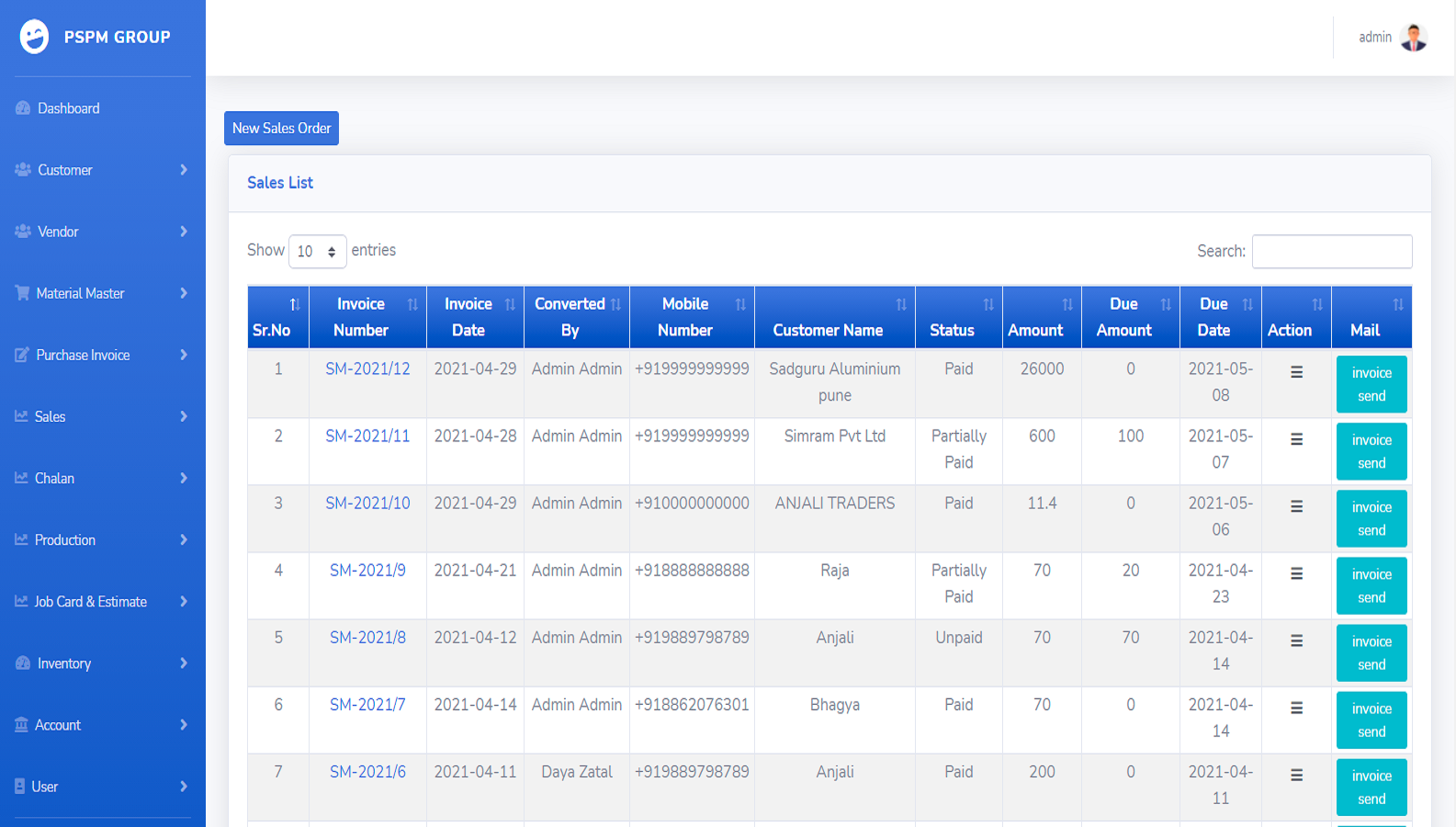Click the New Sales Order button
Screen dimensions: 1456x827
[281, 129]
